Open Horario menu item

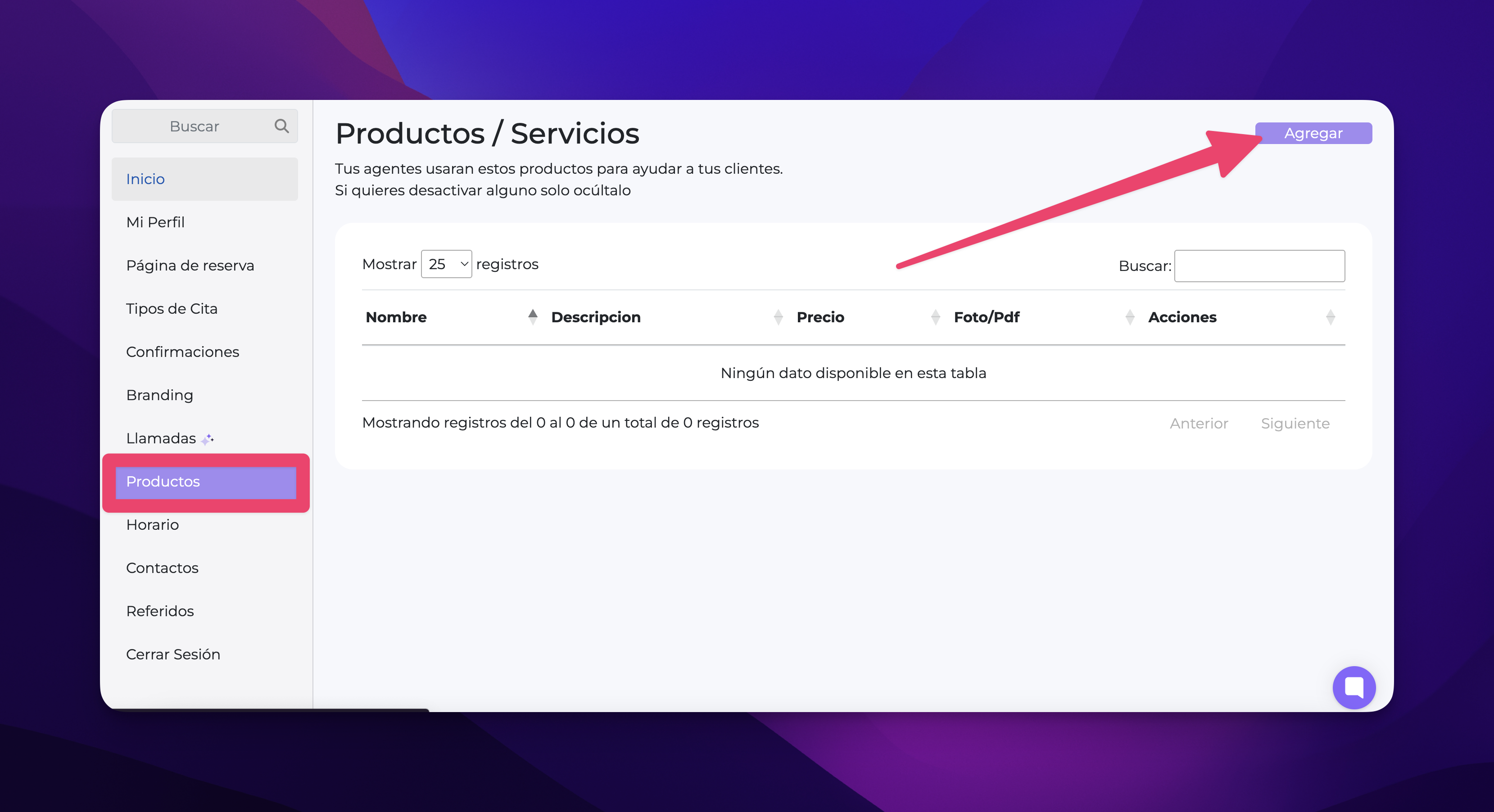(x=205, y=524)
